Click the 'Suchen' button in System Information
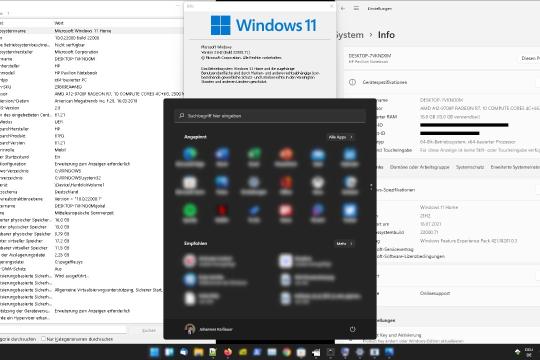This screenshot has width=540, height=360. click(x=149, y=330)
